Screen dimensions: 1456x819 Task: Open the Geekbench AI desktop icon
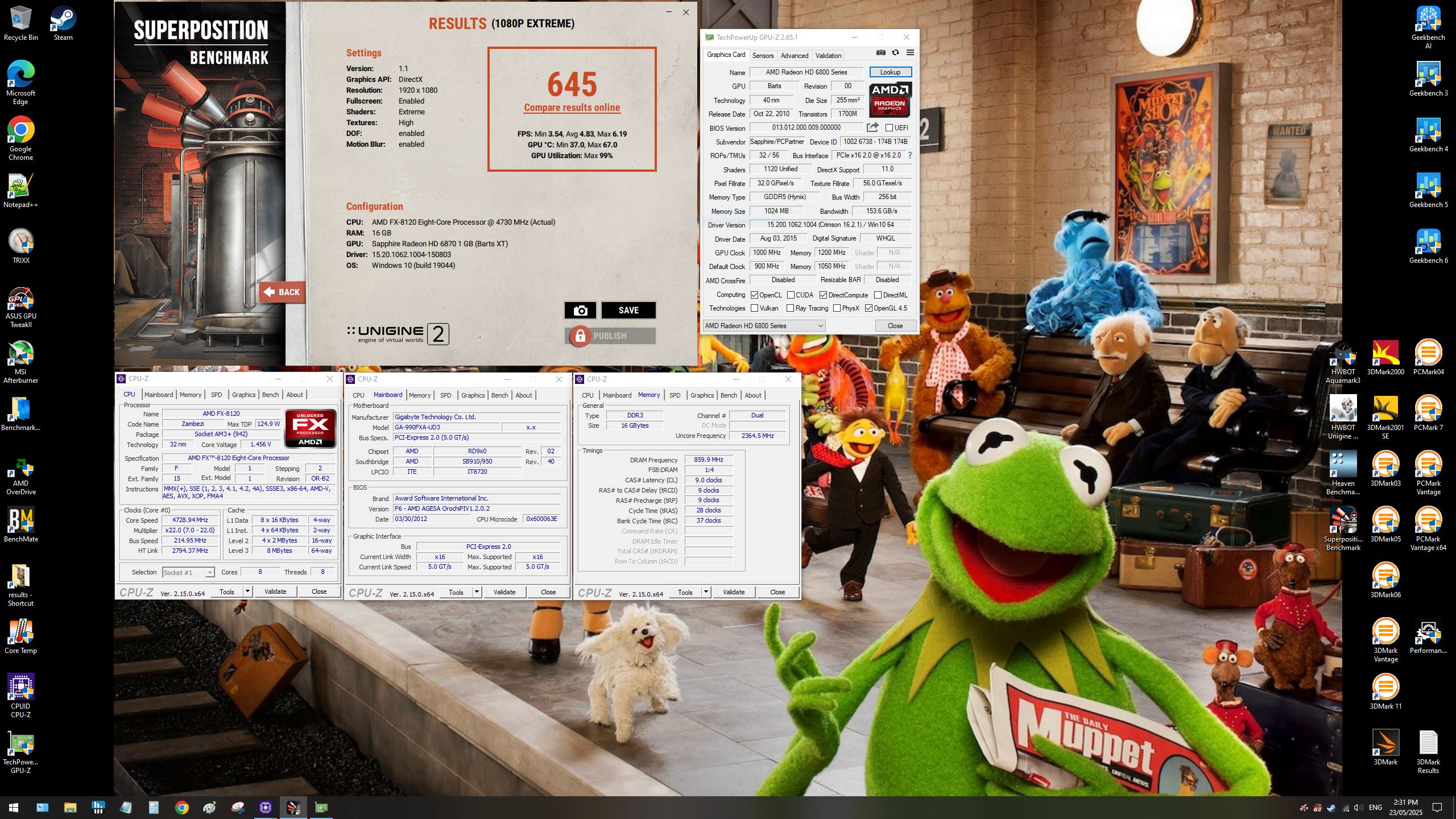click(x=1428, y=27)
